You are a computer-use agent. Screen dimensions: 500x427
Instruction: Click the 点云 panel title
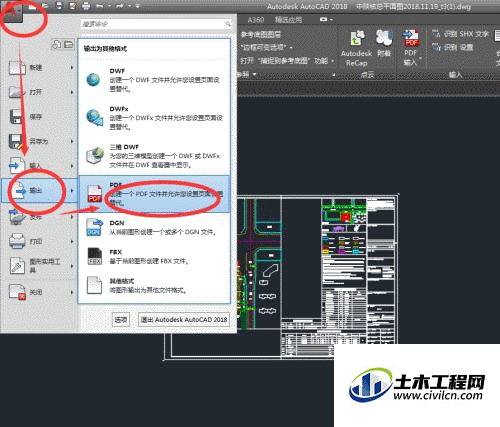(x=367, y=75)
